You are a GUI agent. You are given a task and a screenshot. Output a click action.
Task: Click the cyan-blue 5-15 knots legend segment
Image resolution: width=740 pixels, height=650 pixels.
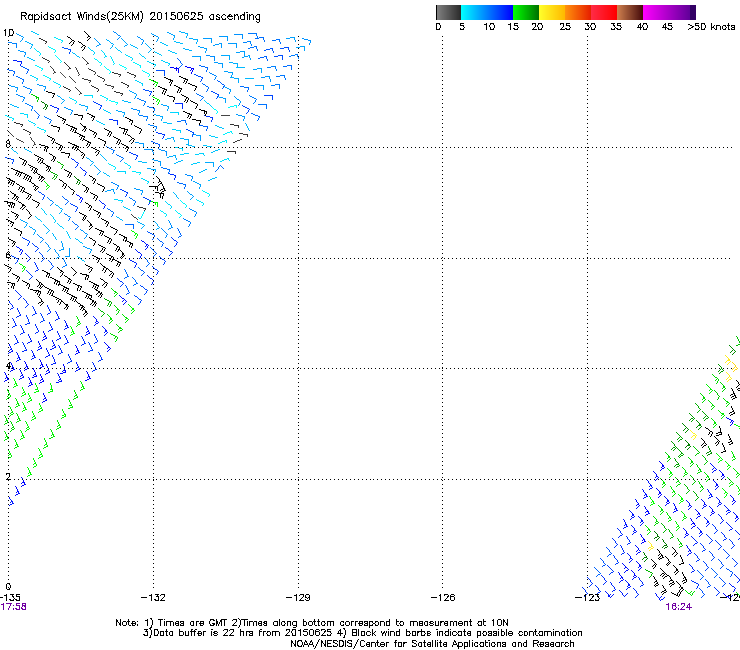tap(487, 12)
